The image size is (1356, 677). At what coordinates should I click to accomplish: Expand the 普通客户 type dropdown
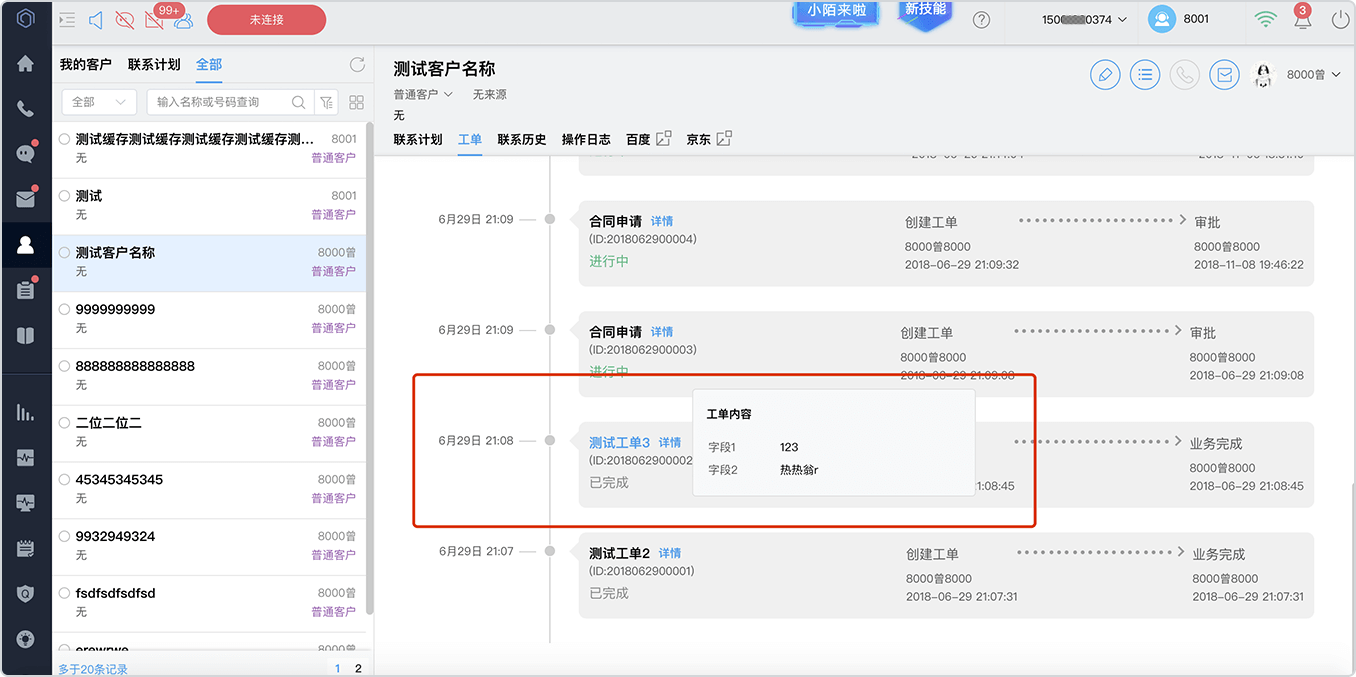423,94
